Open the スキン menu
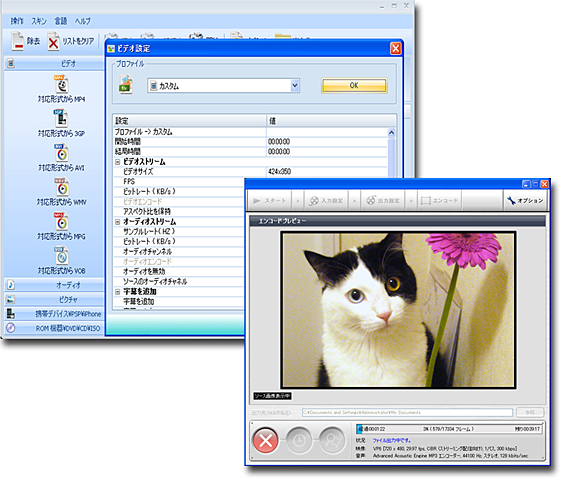This screenshot has height=480, width=565. [x=39, y=21]
